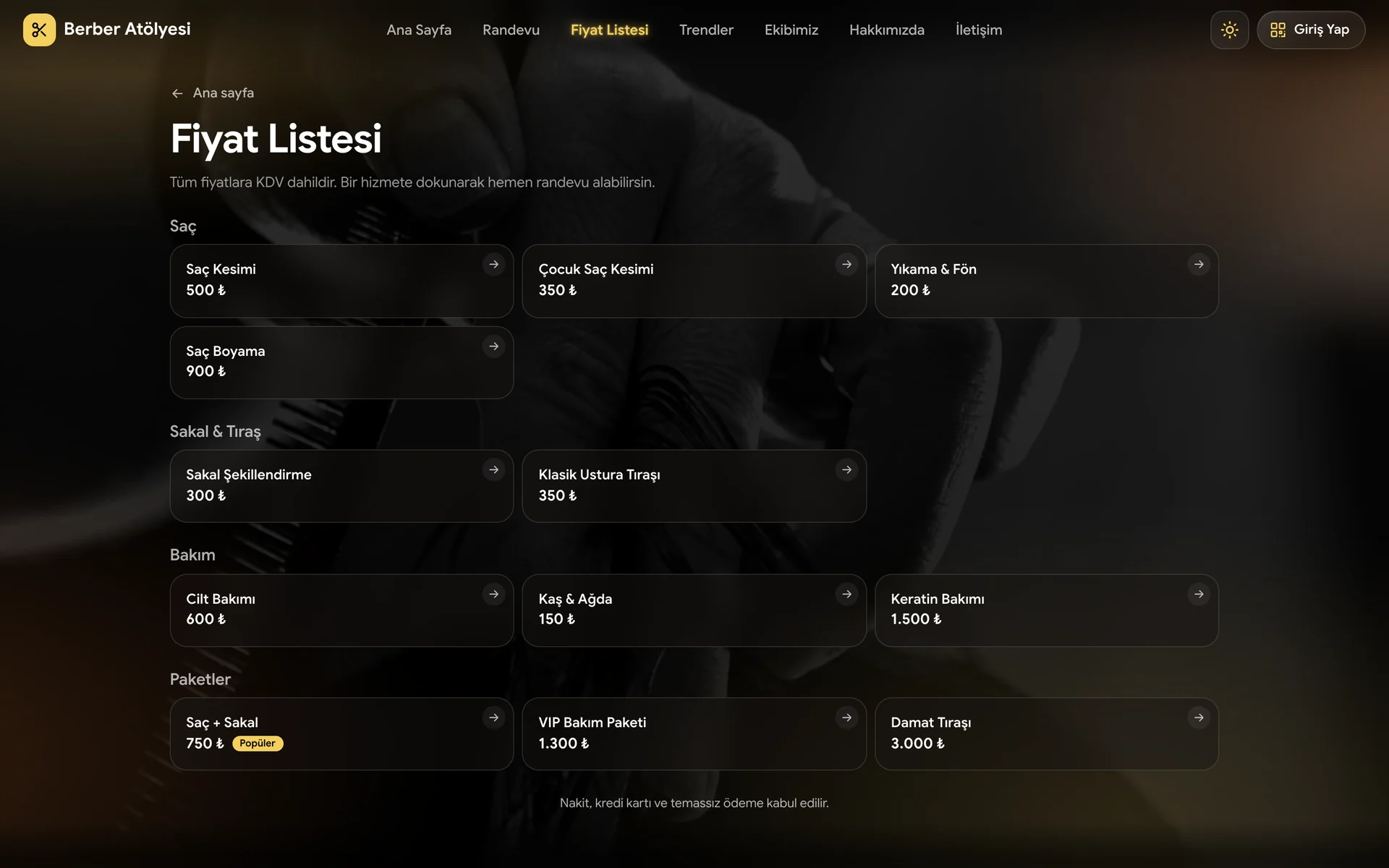This screenshot has width=1389, height=868.
Task: Toggle light theme with the sun icon
Action: [x=1229, y=30]
